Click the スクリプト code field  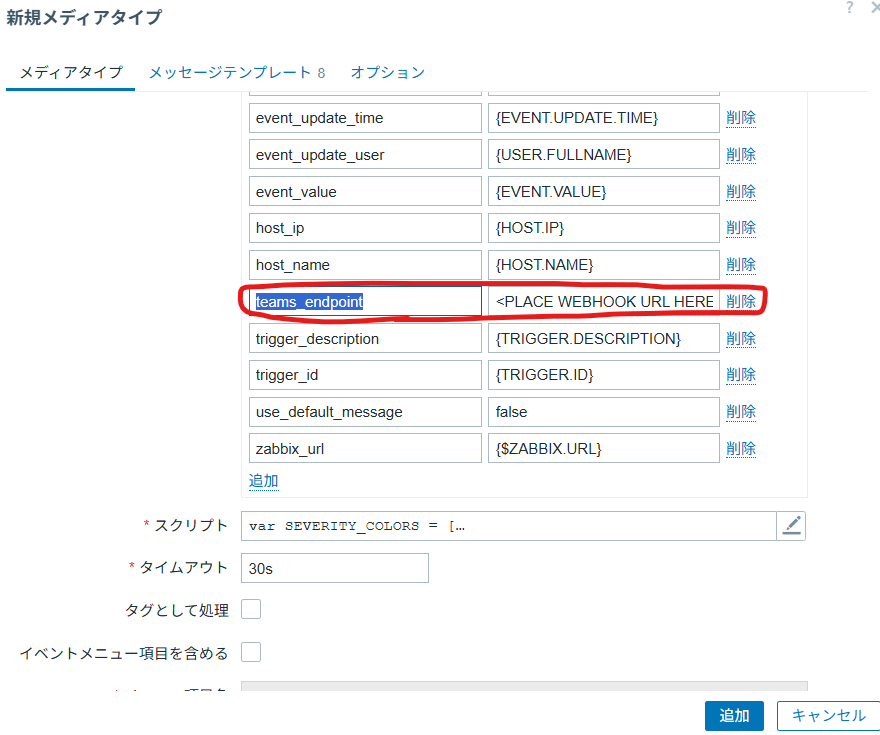(508, 525)
